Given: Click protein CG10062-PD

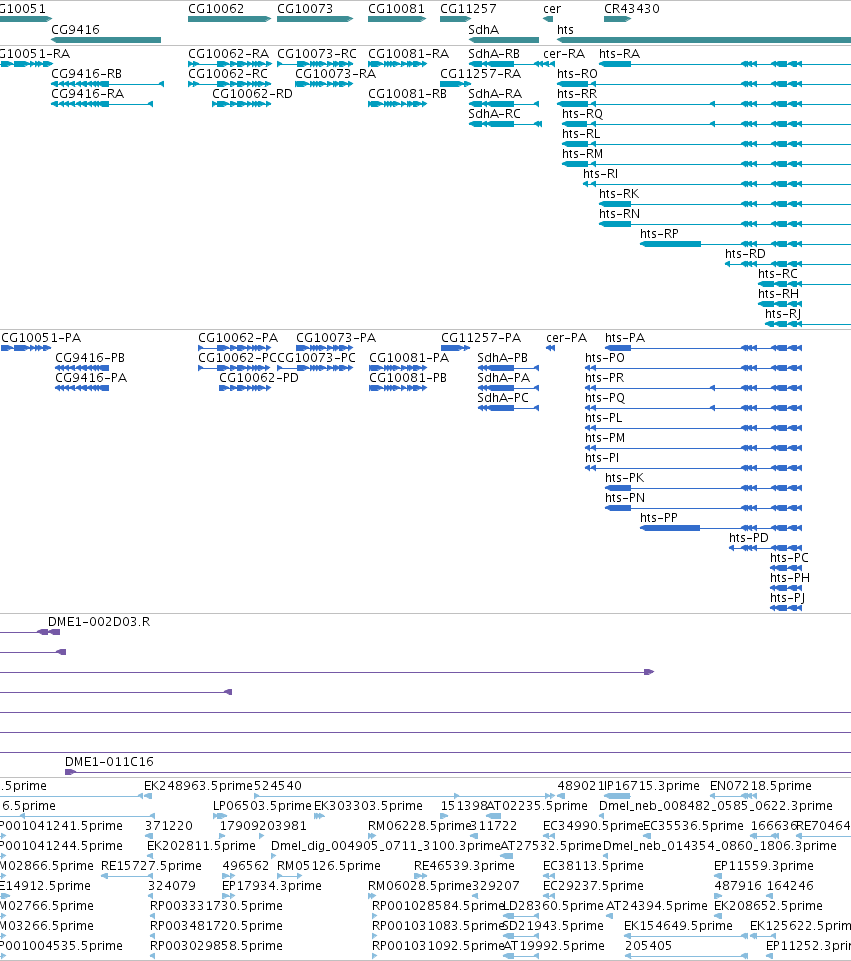Looking at the screenshot, I should pos(259,377).
